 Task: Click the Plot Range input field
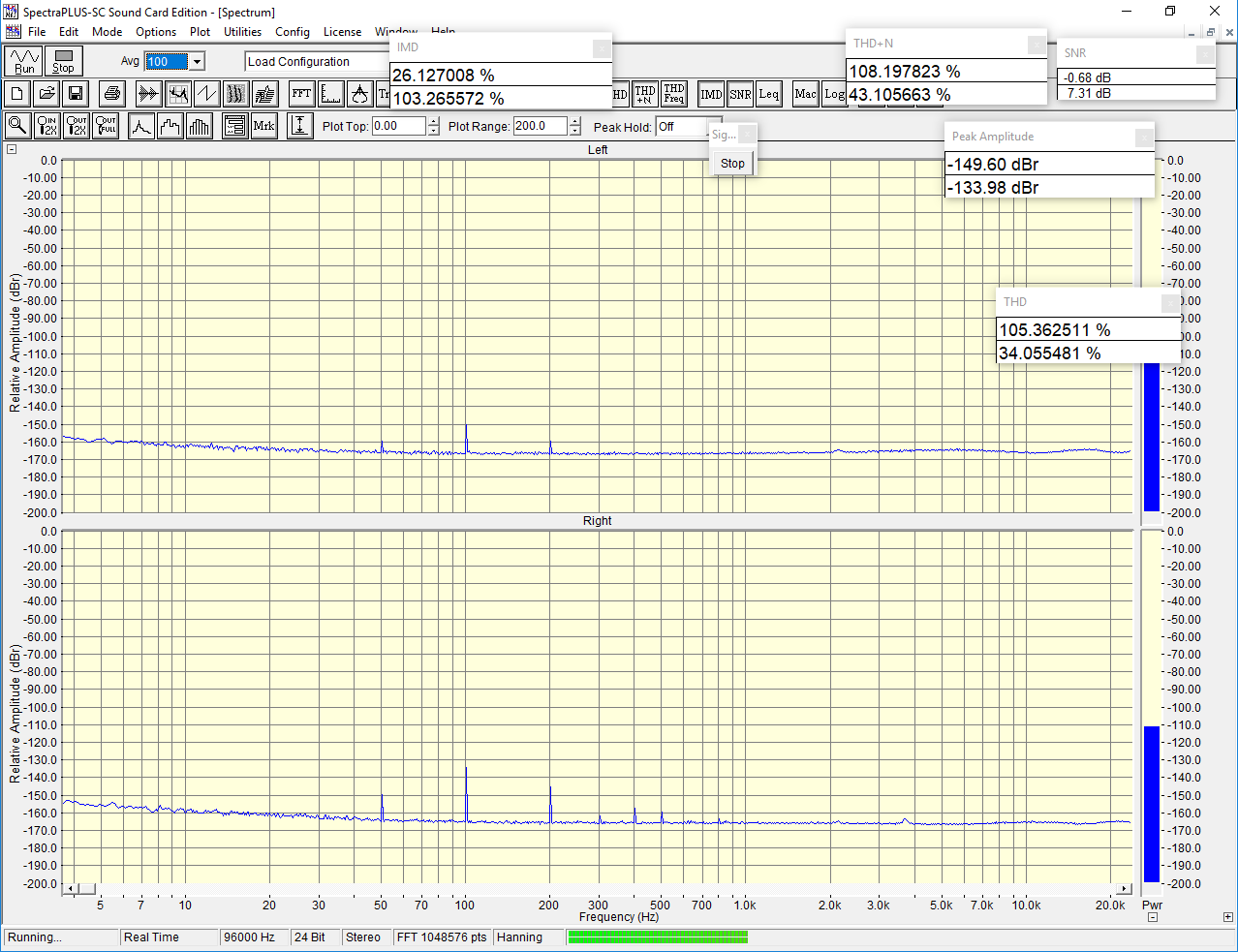tap(540, 126)
